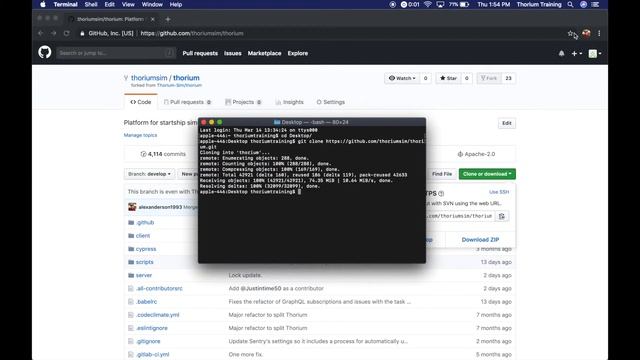Click the GitHub Octocat logo
The width and height of the screenshot is (640, 360).
[45, 52]
